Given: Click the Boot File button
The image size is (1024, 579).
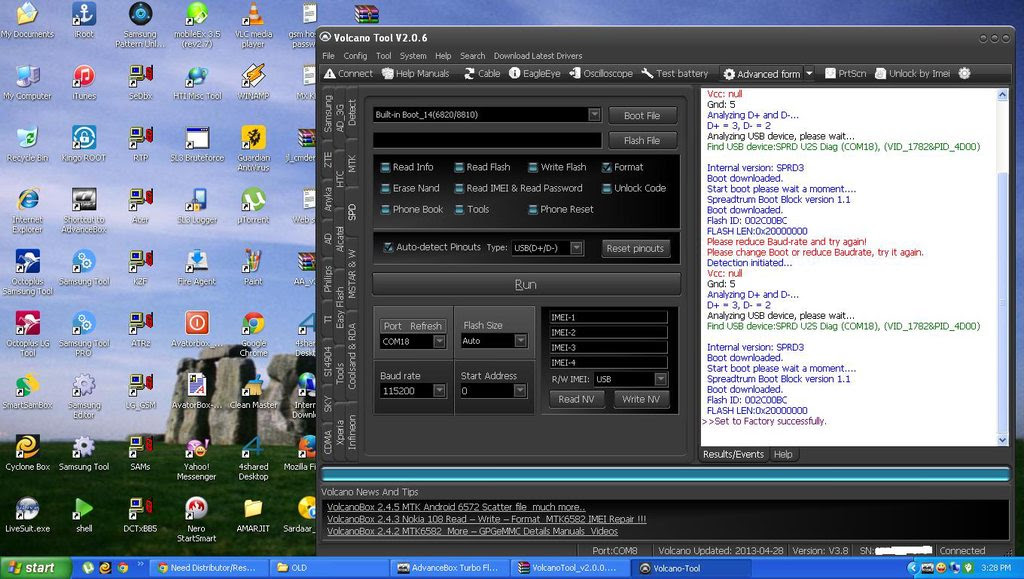Looking at the screenshot, I should click(642, 116).
